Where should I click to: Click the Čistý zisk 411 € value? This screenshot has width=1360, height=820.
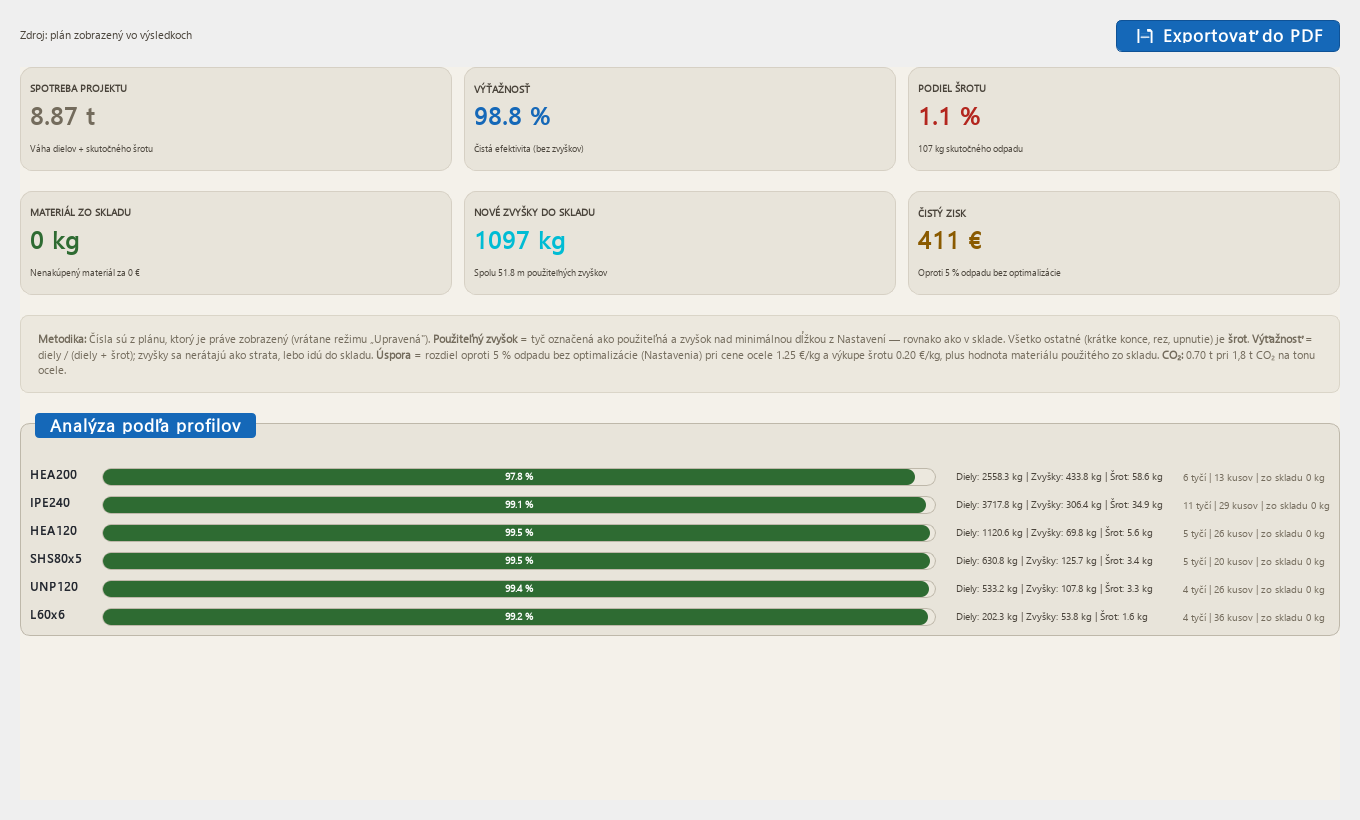[950, 241]
